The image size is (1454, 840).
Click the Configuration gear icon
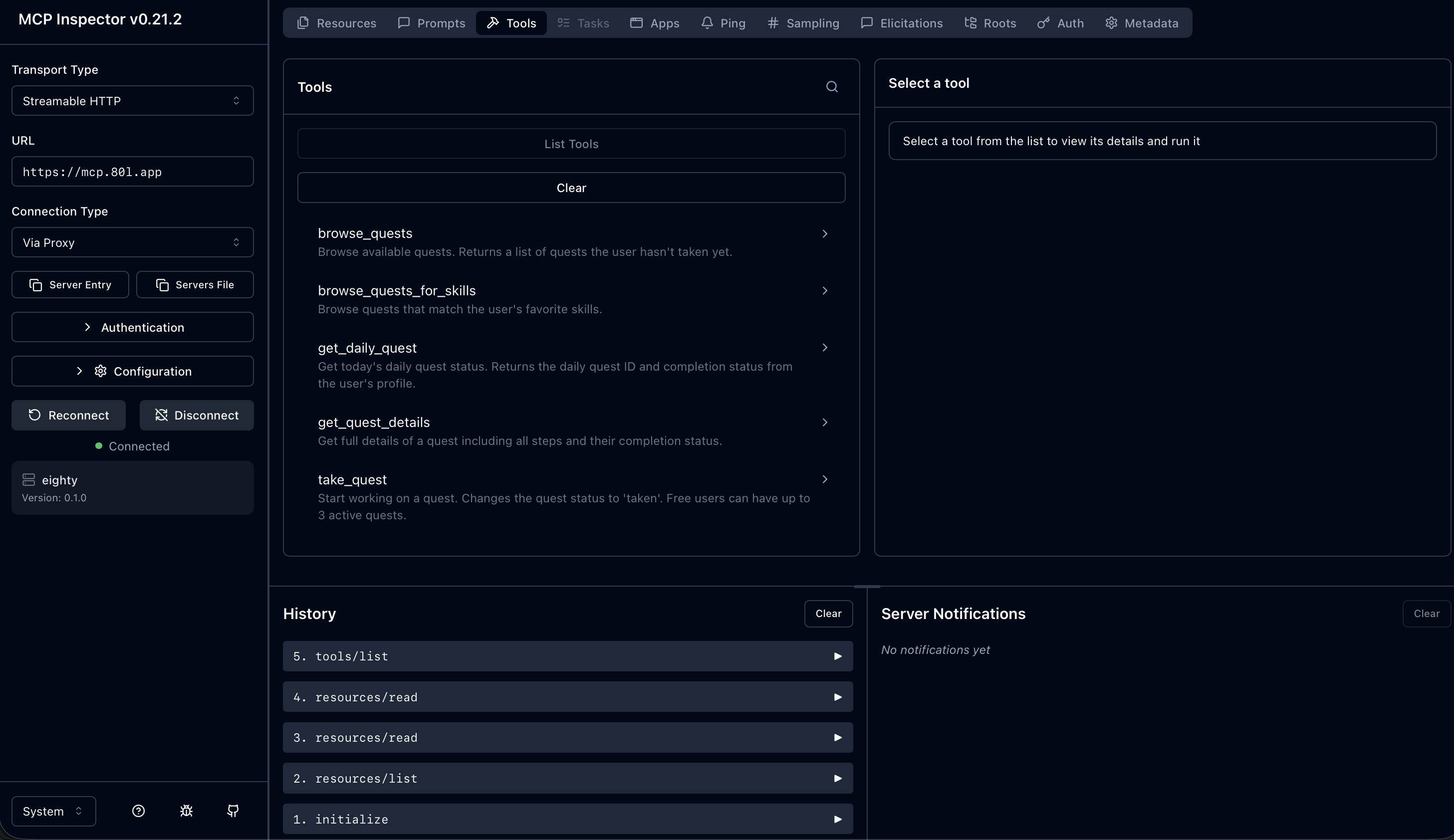click(100, 371)
